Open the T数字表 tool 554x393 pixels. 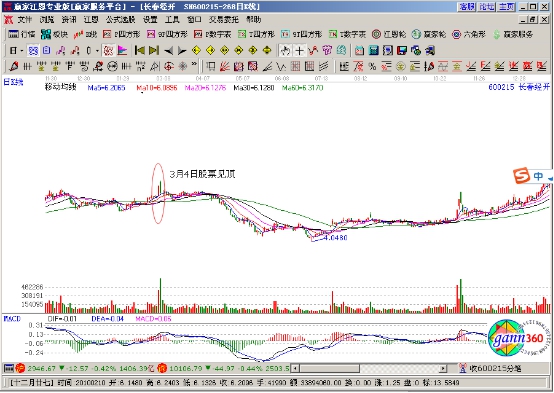click(x=347, y=34)
